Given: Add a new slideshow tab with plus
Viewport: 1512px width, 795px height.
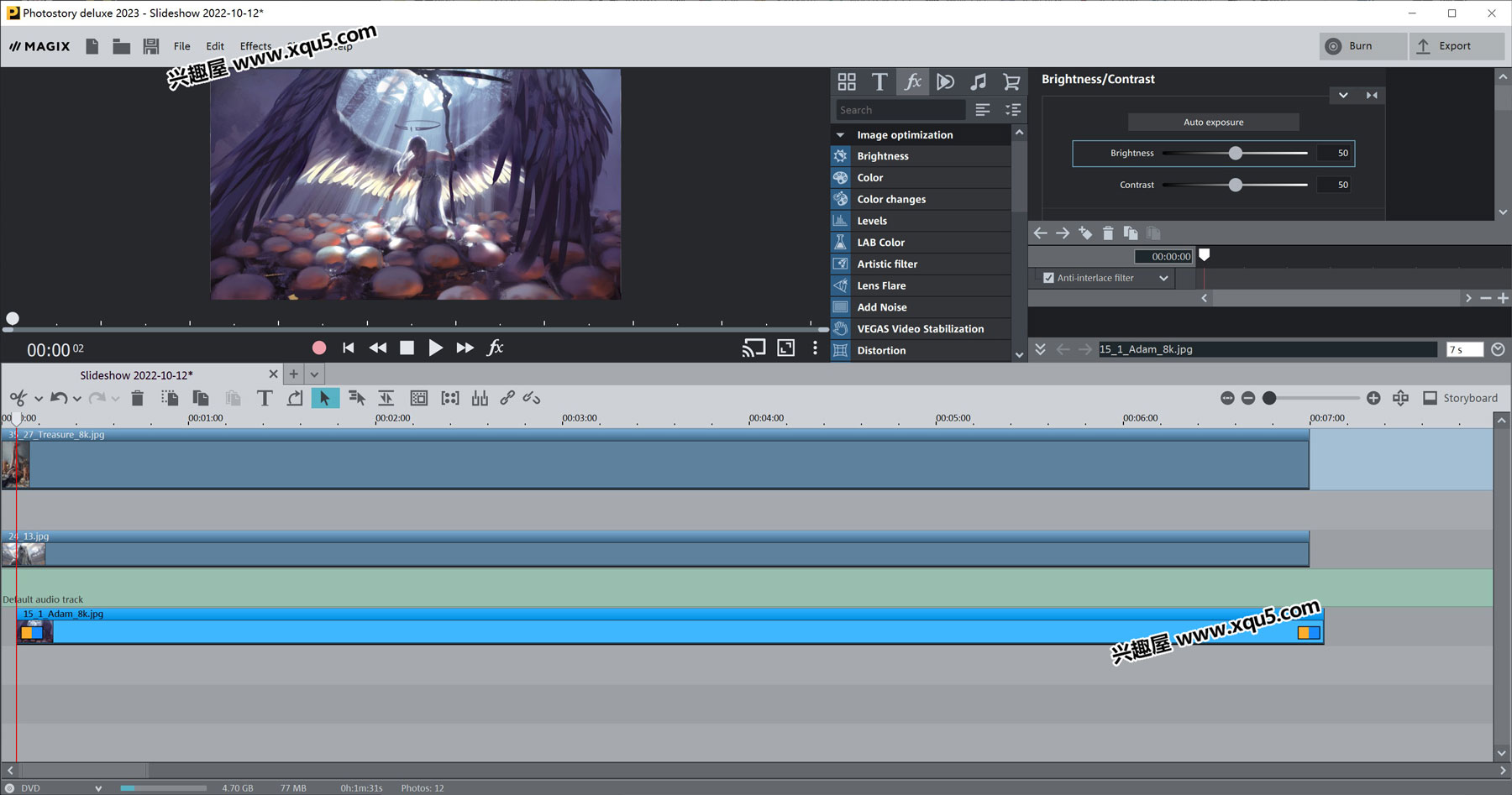Looking at the screenshot, I should (293, 374).
